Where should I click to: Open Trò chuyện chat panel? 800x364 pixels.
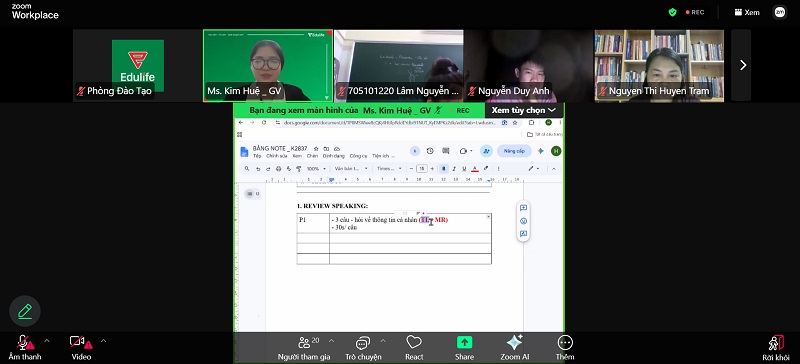click(x=363, y=347)
